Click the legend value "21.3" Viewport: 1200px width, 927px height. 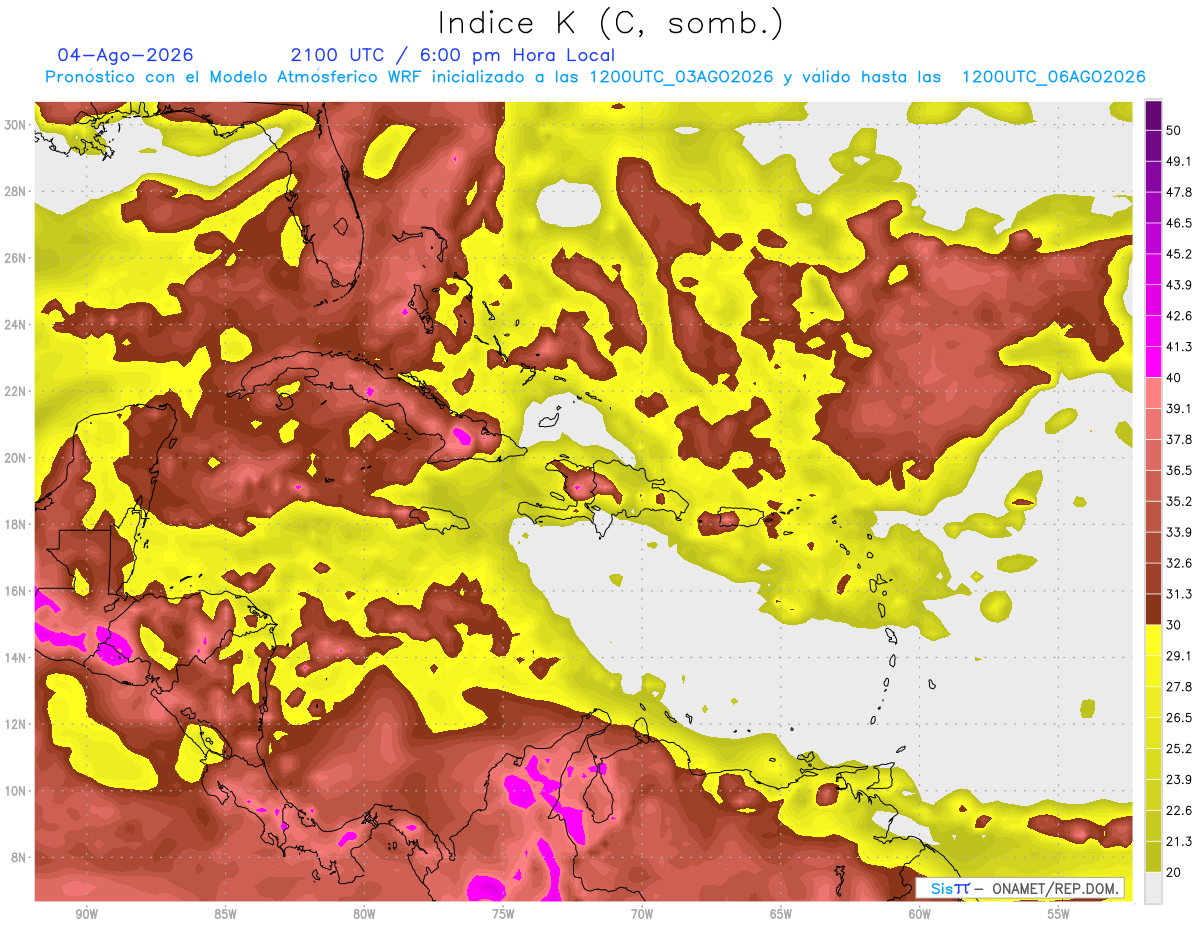[x=1179, y=842]
